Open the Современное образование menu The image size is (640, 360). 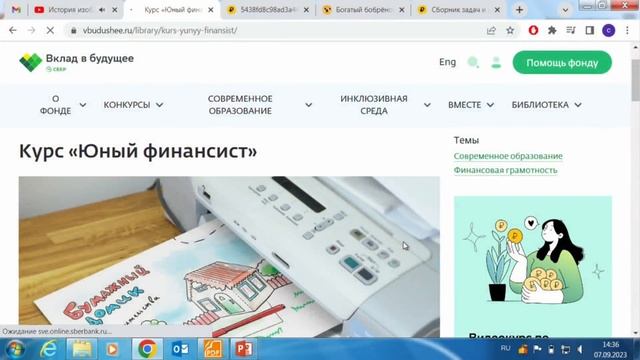pos(240,105)
